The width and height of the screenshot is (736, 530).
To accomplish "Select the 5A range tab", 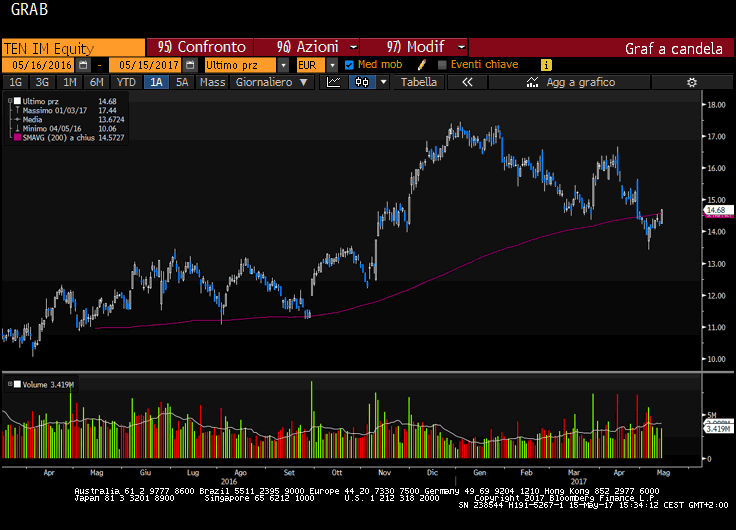I will click(182, 82).
